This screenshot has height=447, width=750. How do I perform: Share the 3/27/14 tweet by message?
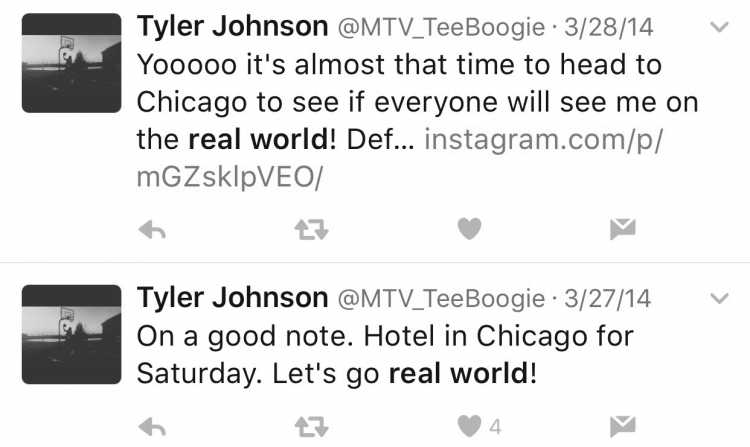click(x=623, y=426)
